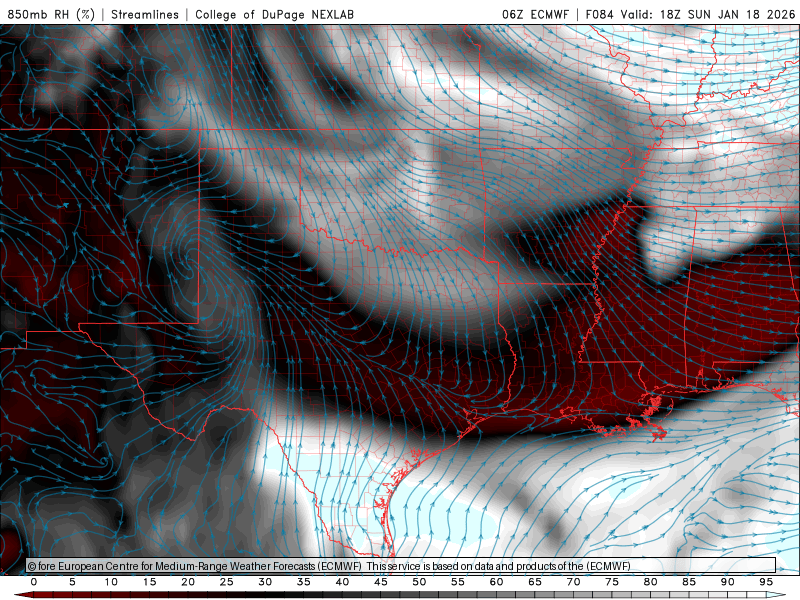Click the '40' value on the color scale

click(342, 582)
